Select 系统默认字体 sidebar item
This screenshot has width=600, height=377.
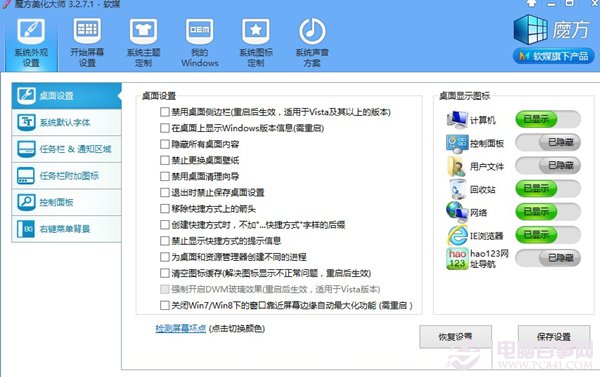point(67,122)
